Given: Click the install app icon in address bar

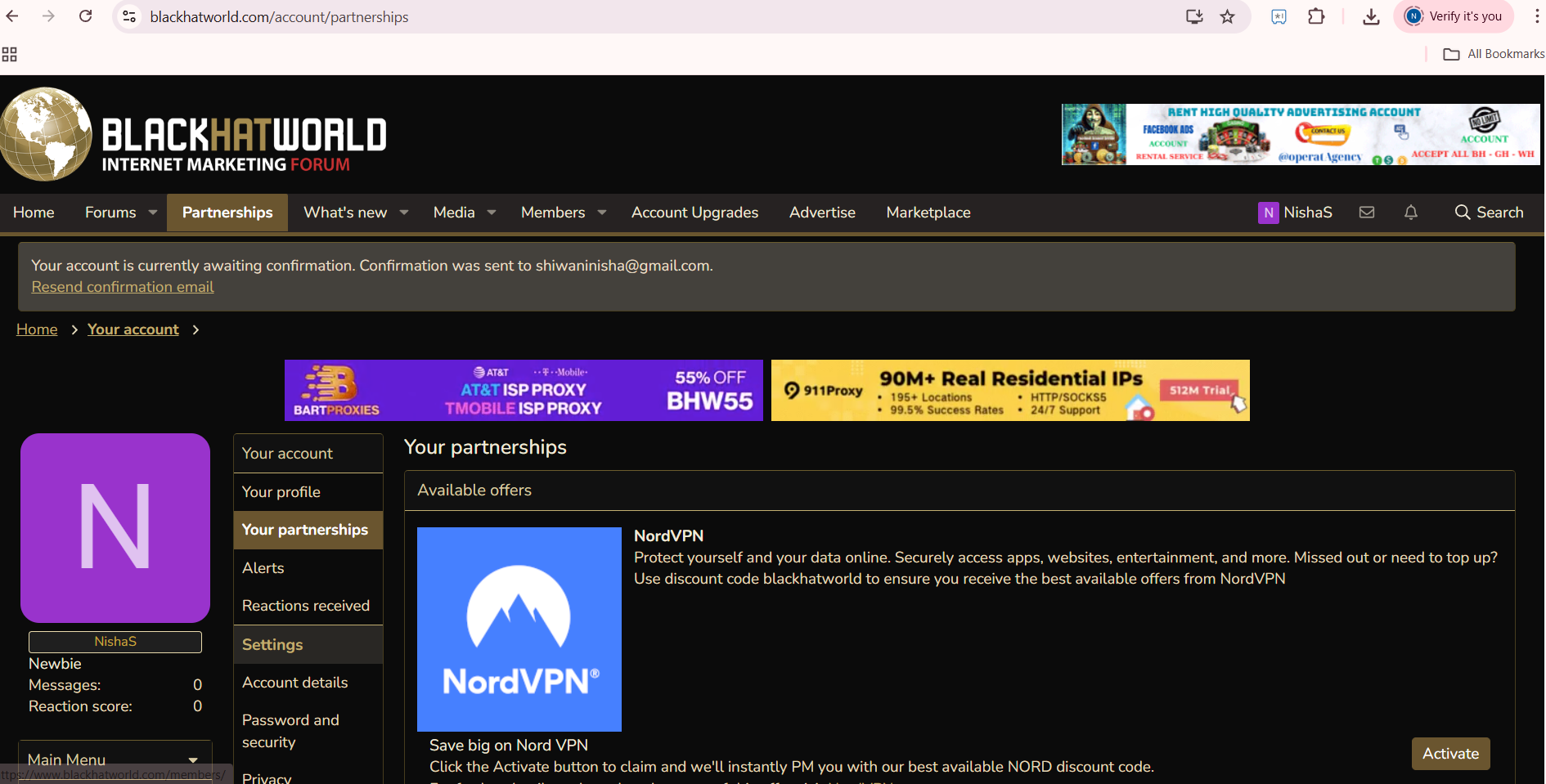Looking at the screenshot, I should coord(1194,16).
